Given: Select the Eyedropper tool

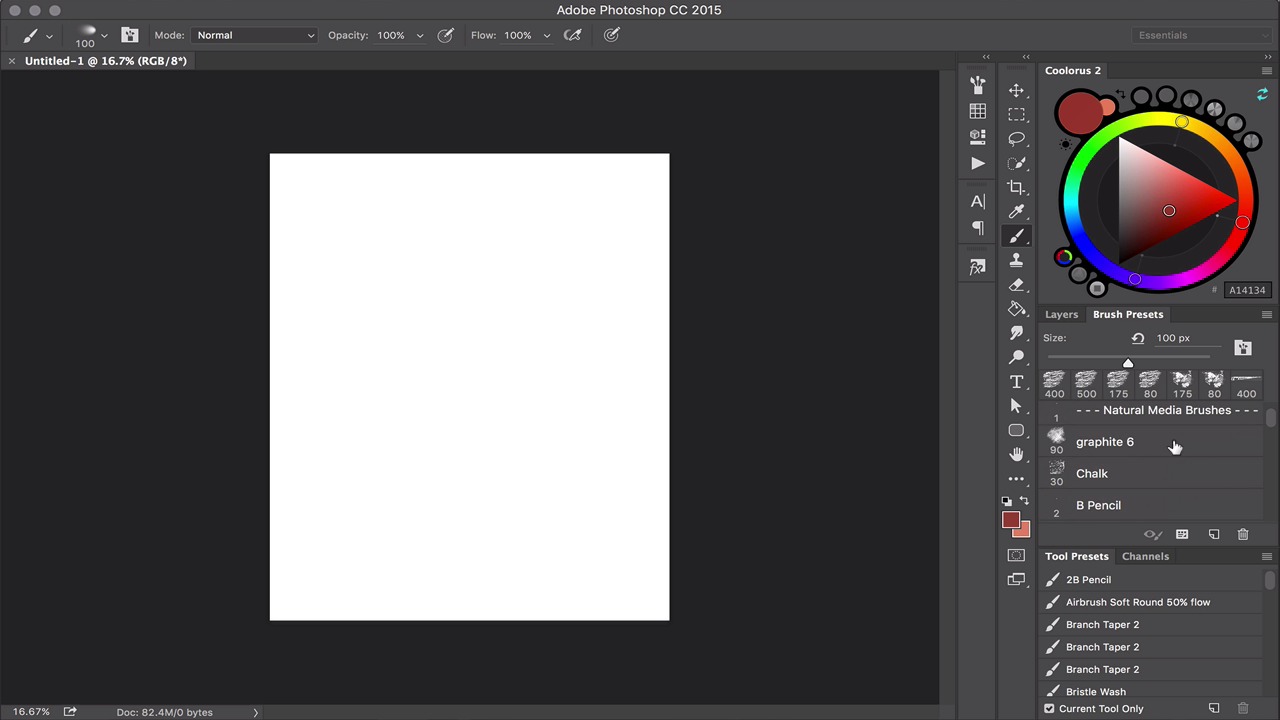Looking at the screenshot, I should tap(1016, 211).
